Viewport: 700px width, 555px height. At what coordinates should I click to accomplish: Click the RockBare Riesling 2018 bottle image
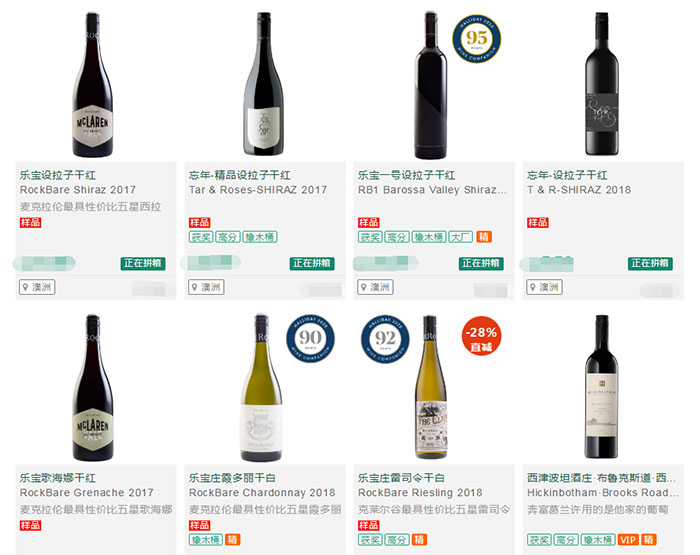(430, 387)
